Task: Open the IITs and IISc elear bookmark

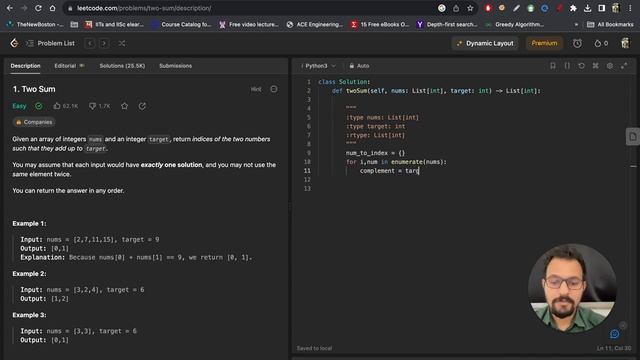Action: (114, 24)
